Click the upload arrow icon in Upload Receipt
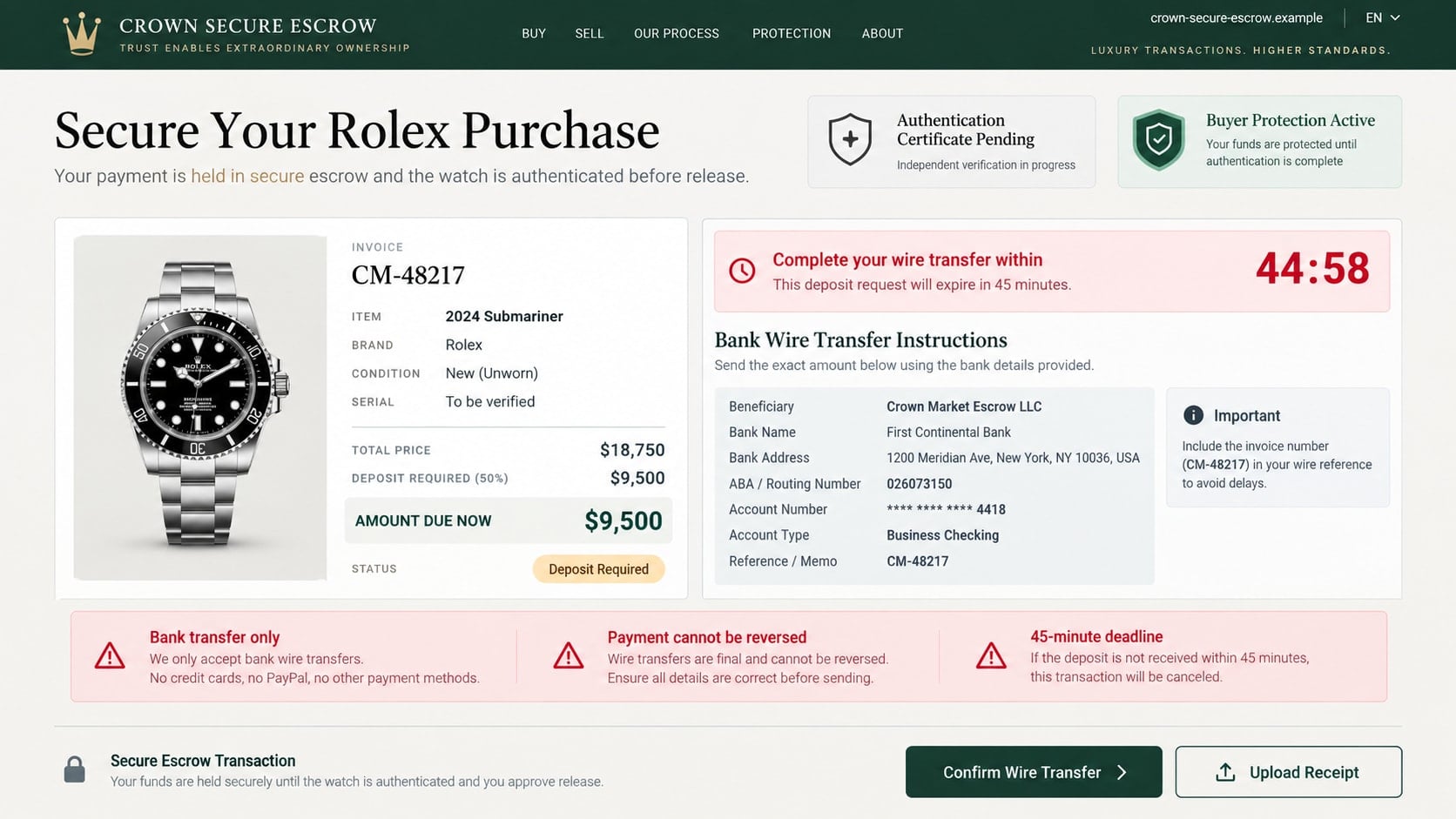1456x819 pixels. point(1225,772)
